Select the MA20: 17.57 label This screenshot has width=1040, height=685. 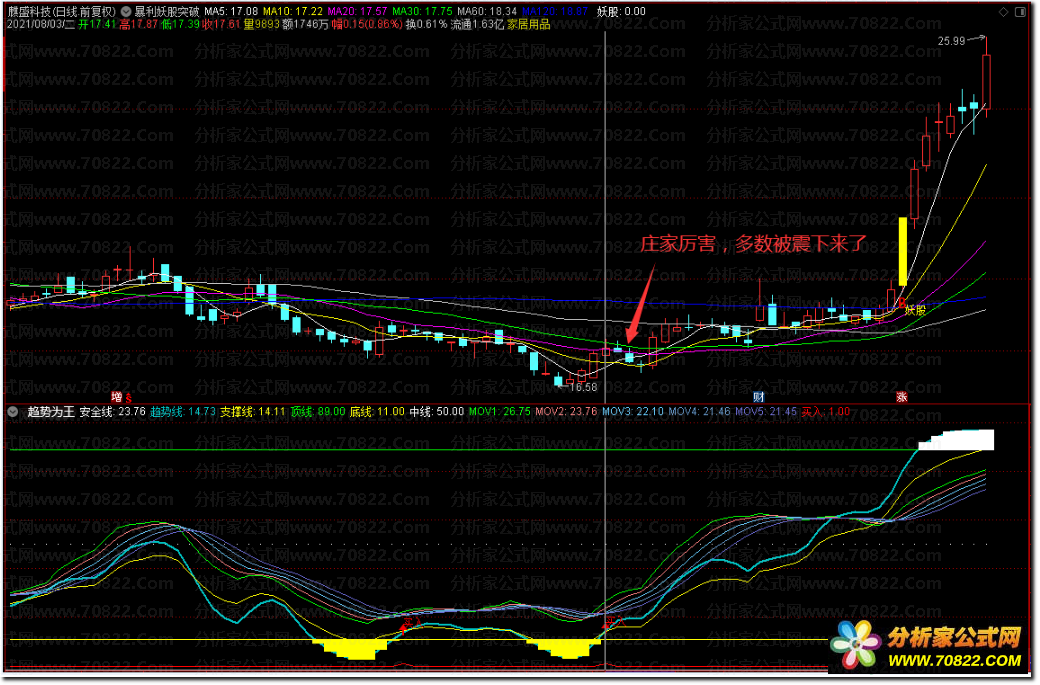tap(358, 11)
